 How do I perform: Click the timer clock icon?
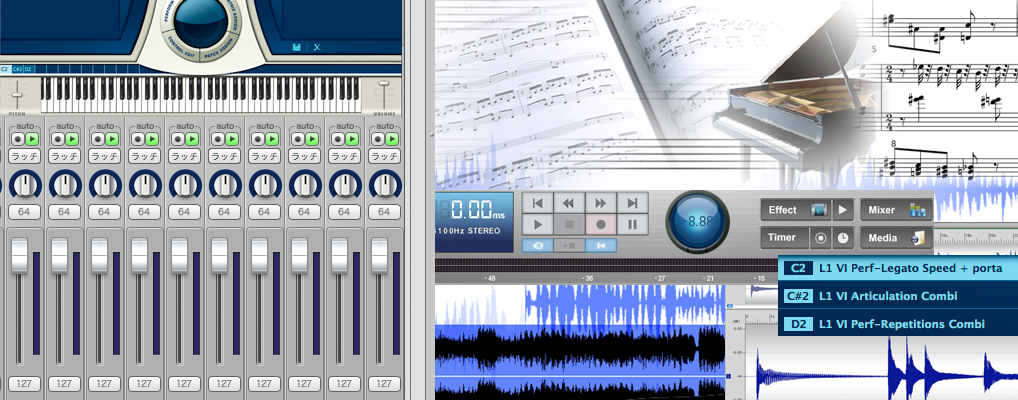click(x=843, y=238)
